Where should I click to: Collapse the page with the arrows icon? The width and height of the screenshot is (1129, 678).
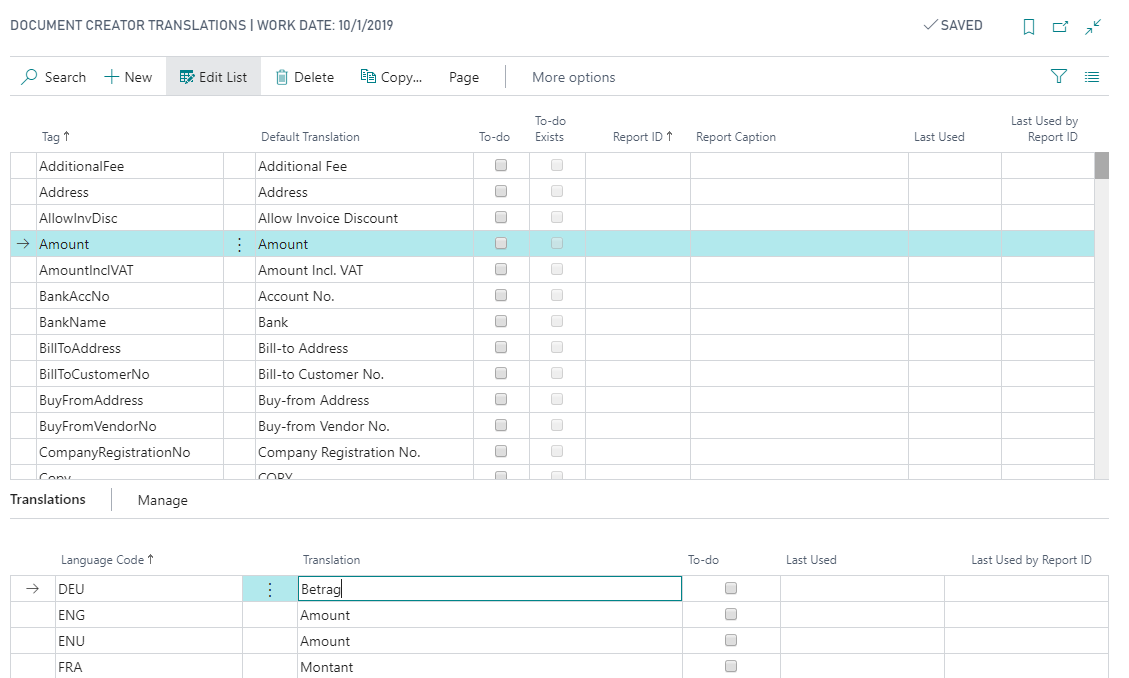pos(1094,27)
